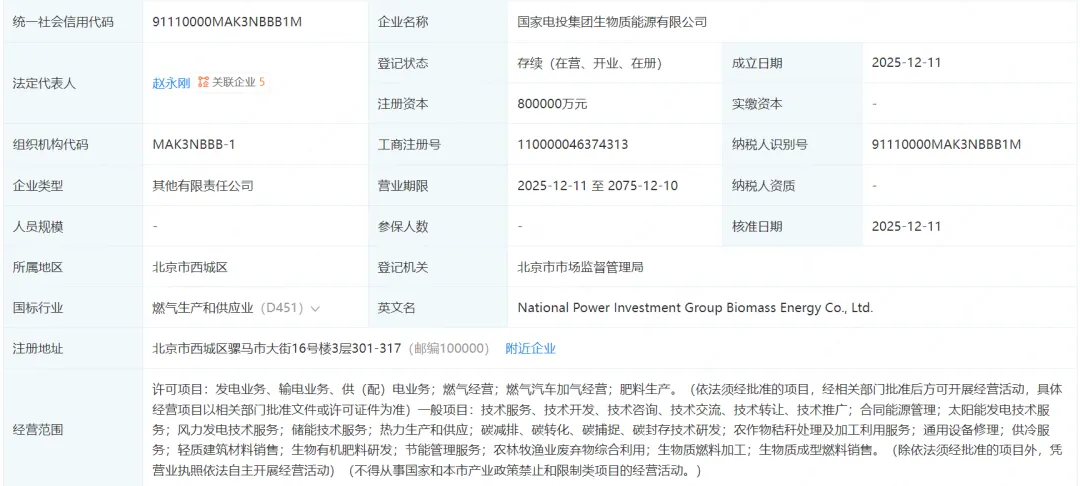This screenshot has width=1080, height=486.
Task: Click the 成立日期 value 2025-12-11
Action: point(906,62)
